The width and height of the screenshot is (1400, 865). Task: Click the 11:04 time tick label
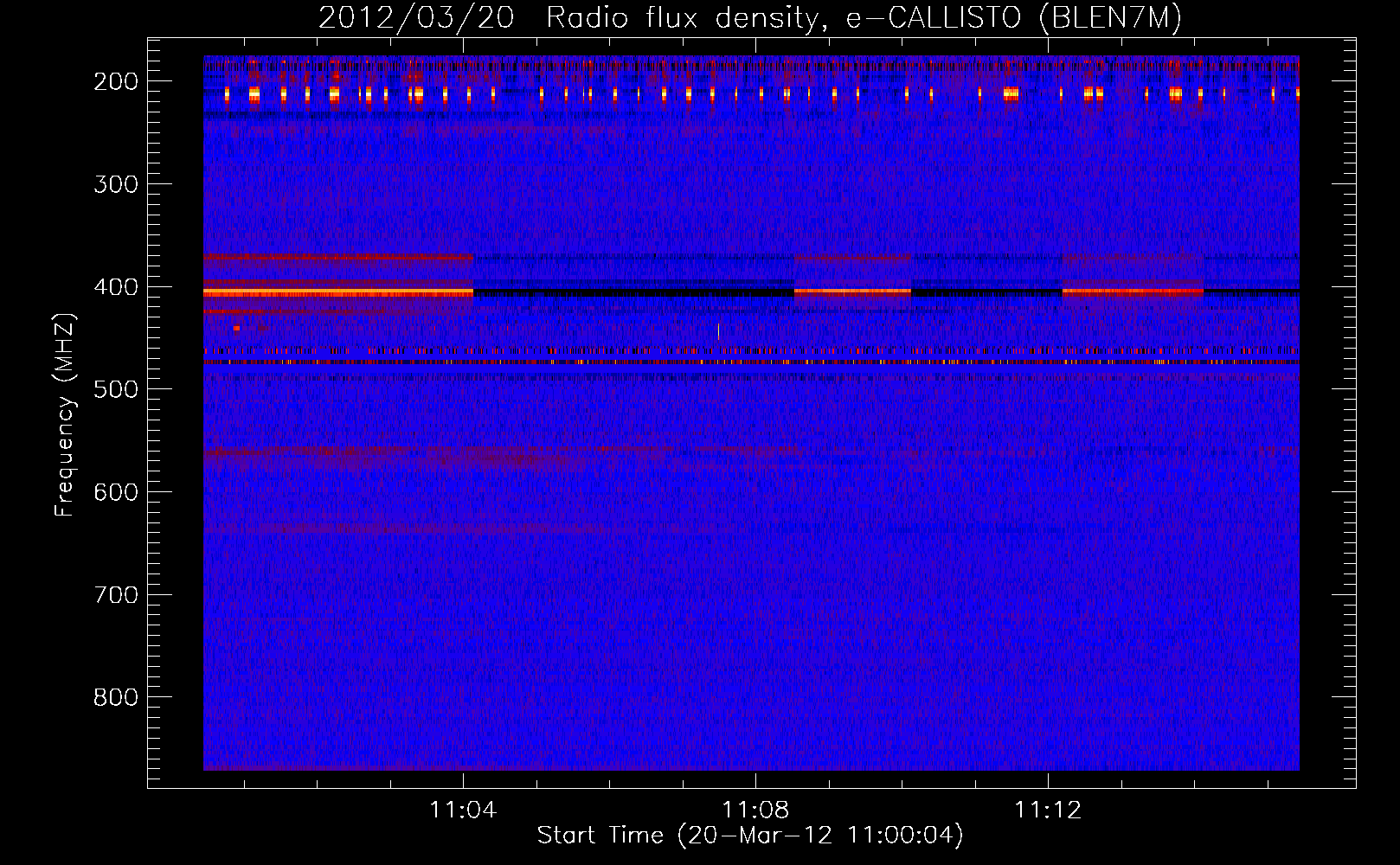(464, 811)
